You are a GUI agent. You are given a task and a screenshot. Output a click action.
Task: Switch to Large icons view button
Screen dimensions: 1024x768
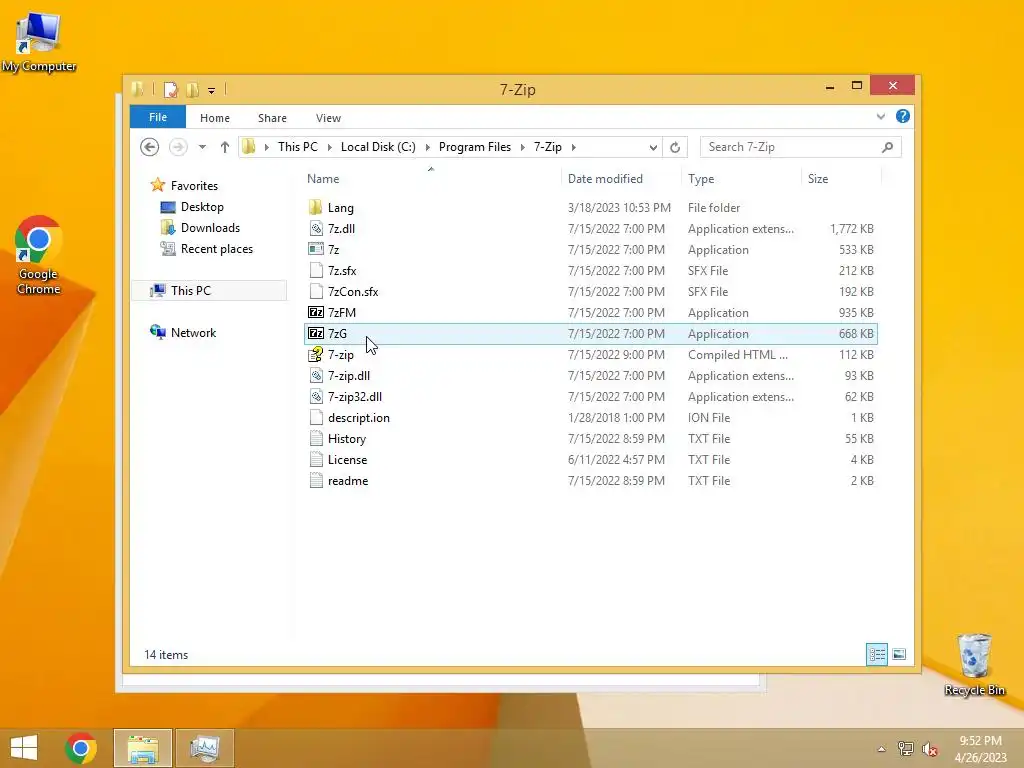pos(899,654)
